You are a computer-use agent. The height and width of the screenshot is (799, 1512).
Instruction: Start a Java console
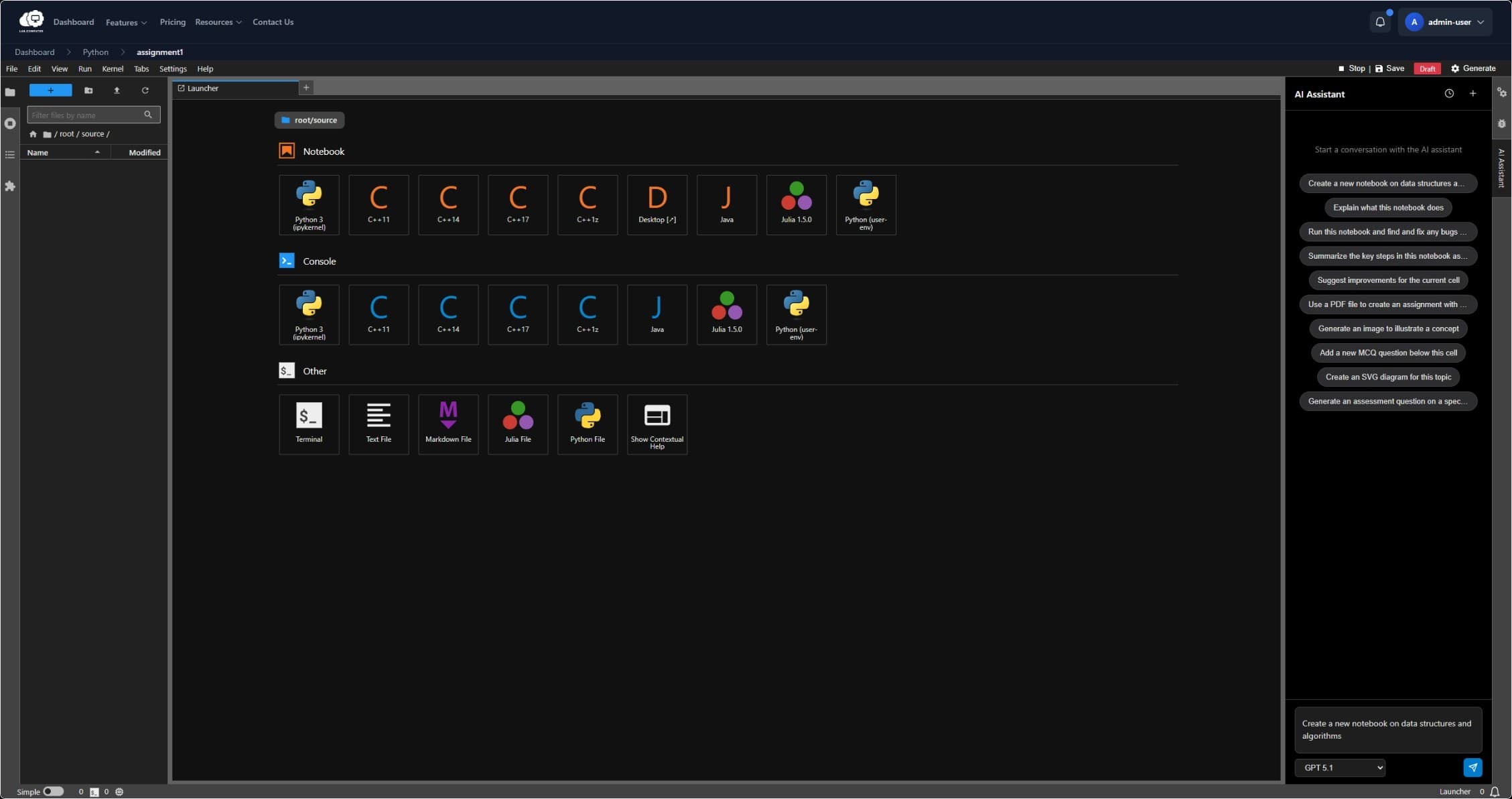click(x=657, y=315)
